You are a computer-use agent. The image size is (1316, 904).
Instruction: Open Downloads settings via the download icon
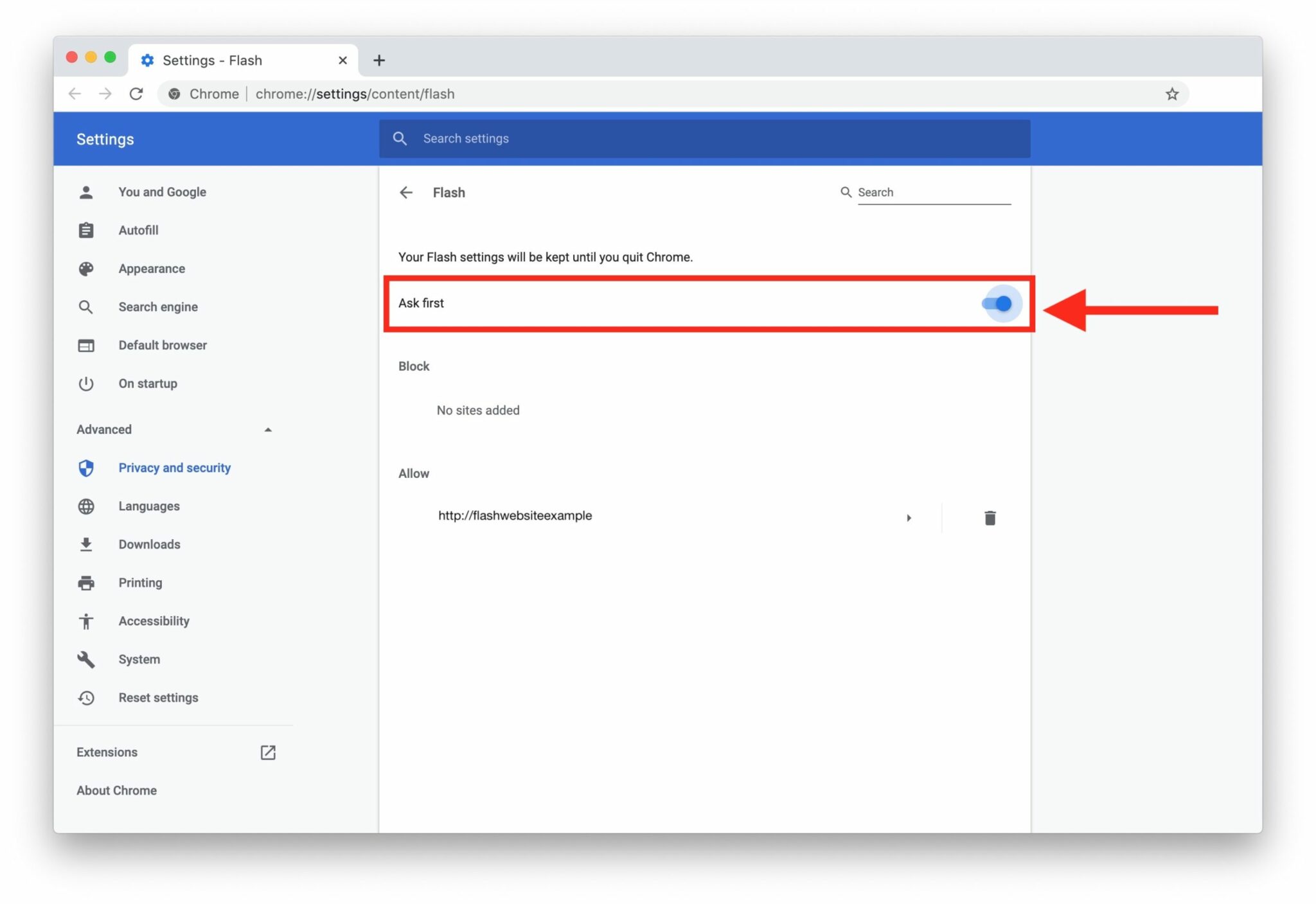pyautogui.click(x=86, y=544)
